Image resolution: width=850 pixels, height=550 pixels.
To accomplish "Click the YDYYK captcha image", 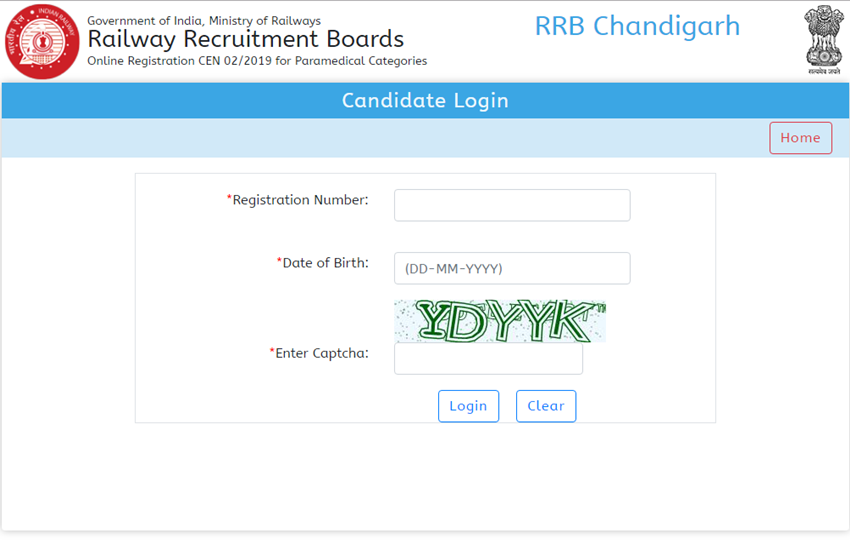I will click(500, 321).
